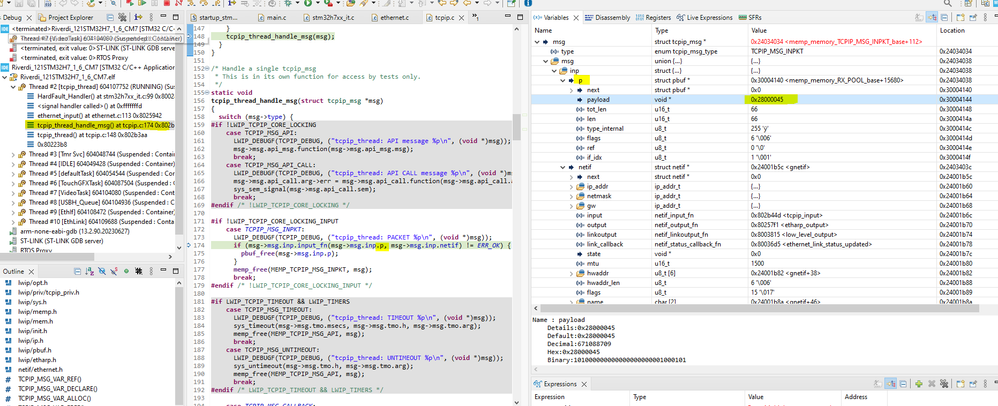
Task: Switch to the Live Expressions tab
Action: pyautogui.click(x=705, y=17)
